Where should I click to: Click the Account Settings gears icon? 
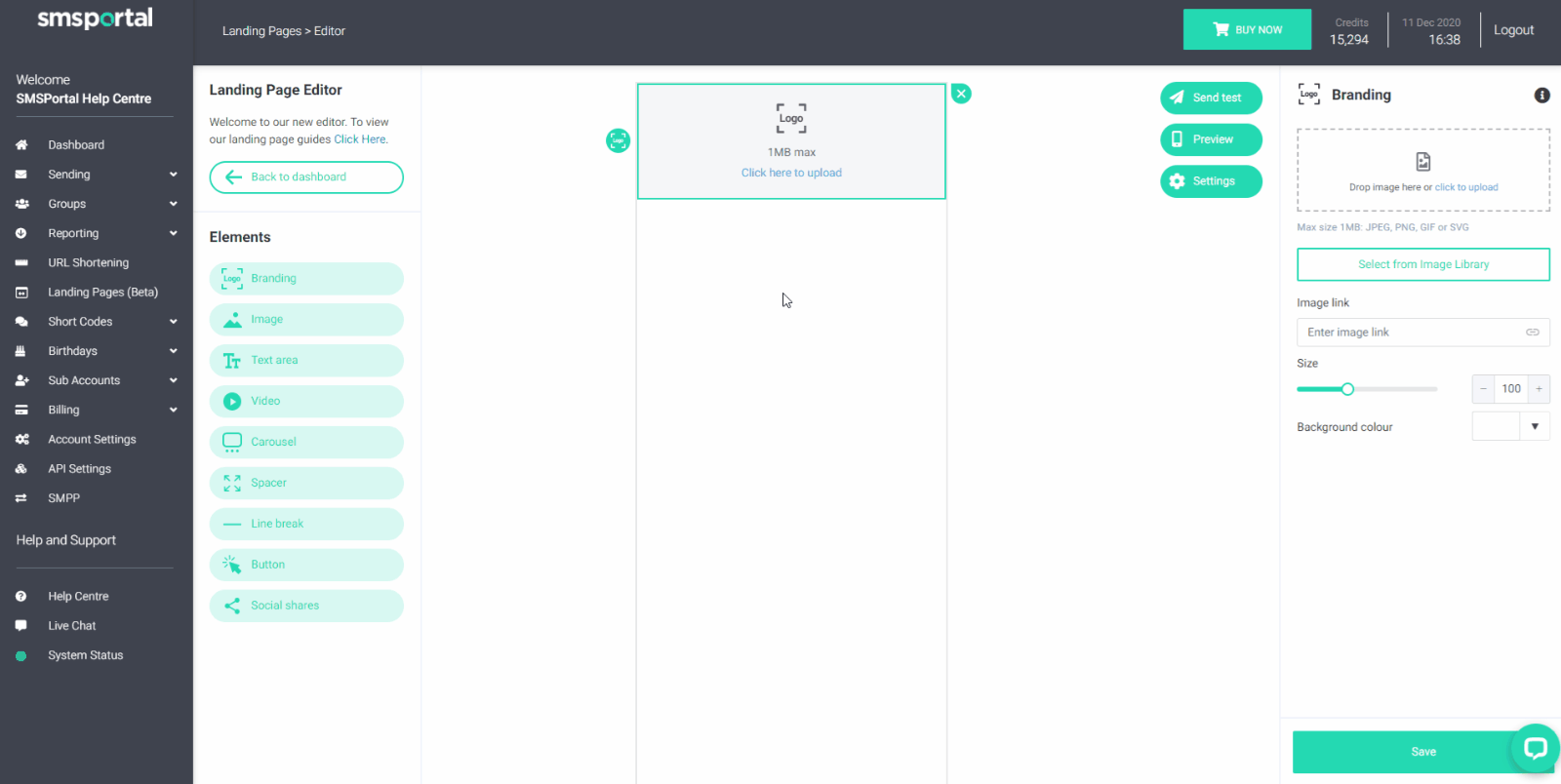tap(21, 440)
